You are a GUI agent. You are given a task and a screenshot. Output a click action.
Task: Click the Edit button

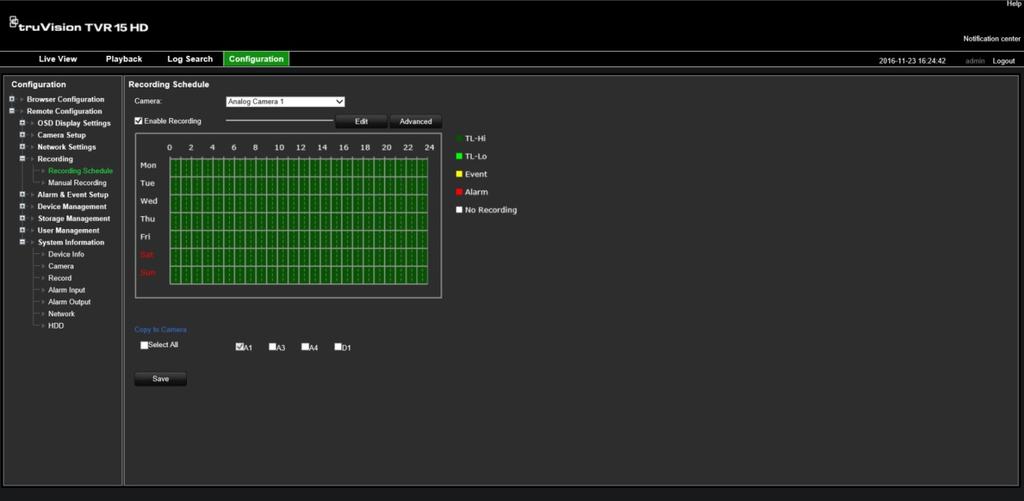[x=361, y=121]
